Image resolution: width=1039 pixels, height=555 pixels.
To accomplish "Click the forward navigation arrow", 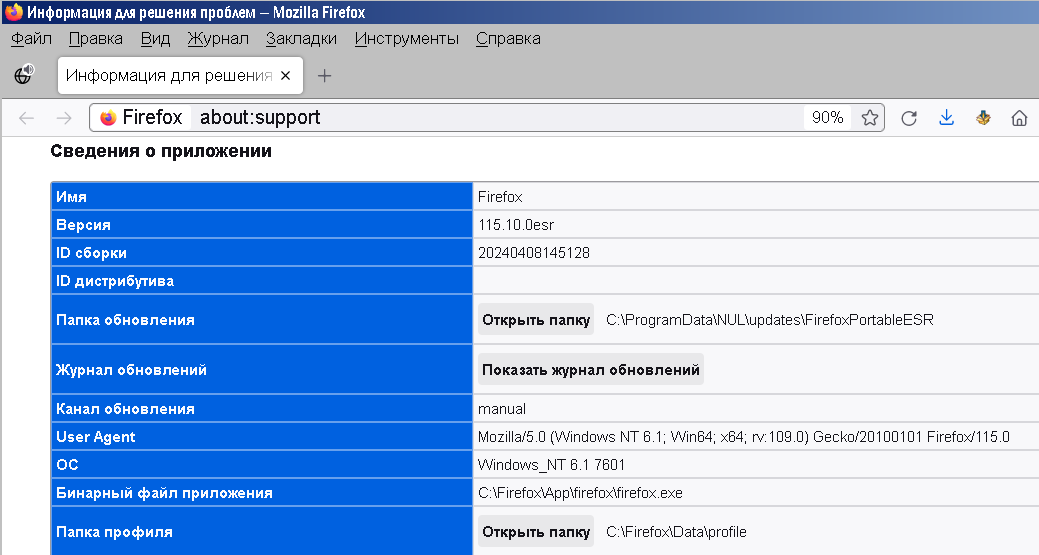I will [x=64, y=118].
